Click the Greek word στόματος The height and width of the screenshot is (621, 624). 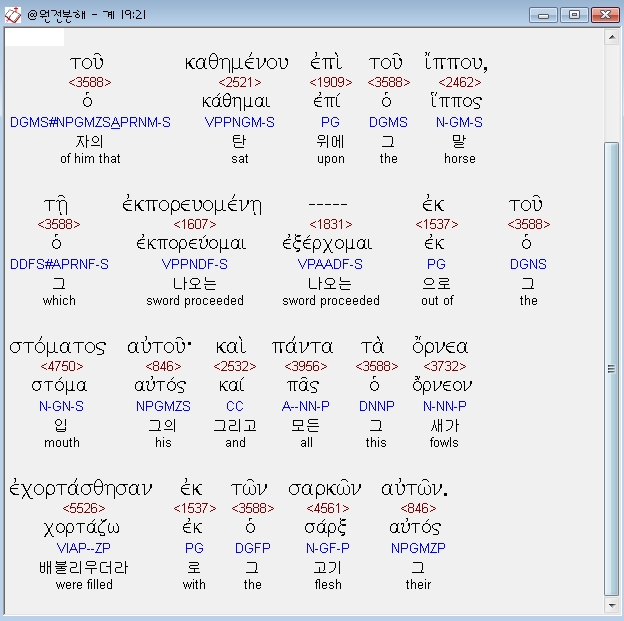pyautogui.click(x=58, y=348)
